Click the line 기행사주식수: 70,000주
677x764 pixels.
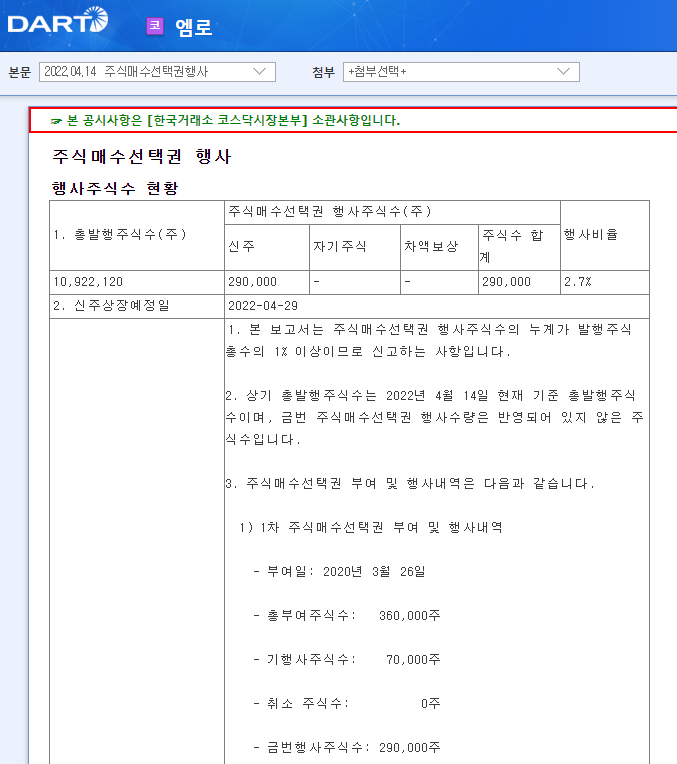(x=347, y=660)
